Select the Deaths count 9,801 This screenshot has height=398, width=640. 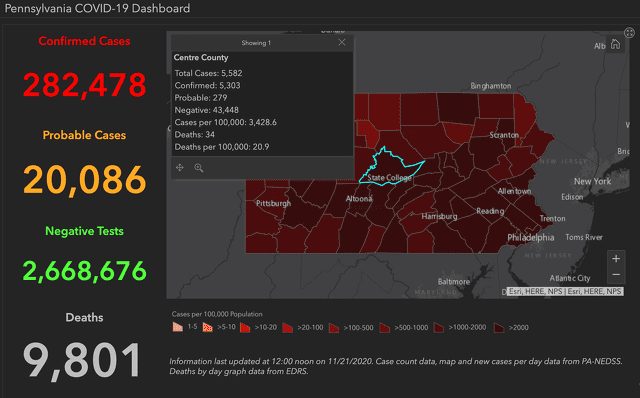pyautogui.click(x=82, y=361)
